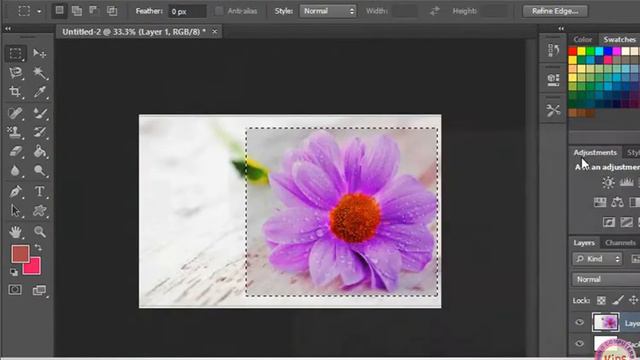Select the Hand tool
This screenshot has width=640, height=360.
point(16,232)
